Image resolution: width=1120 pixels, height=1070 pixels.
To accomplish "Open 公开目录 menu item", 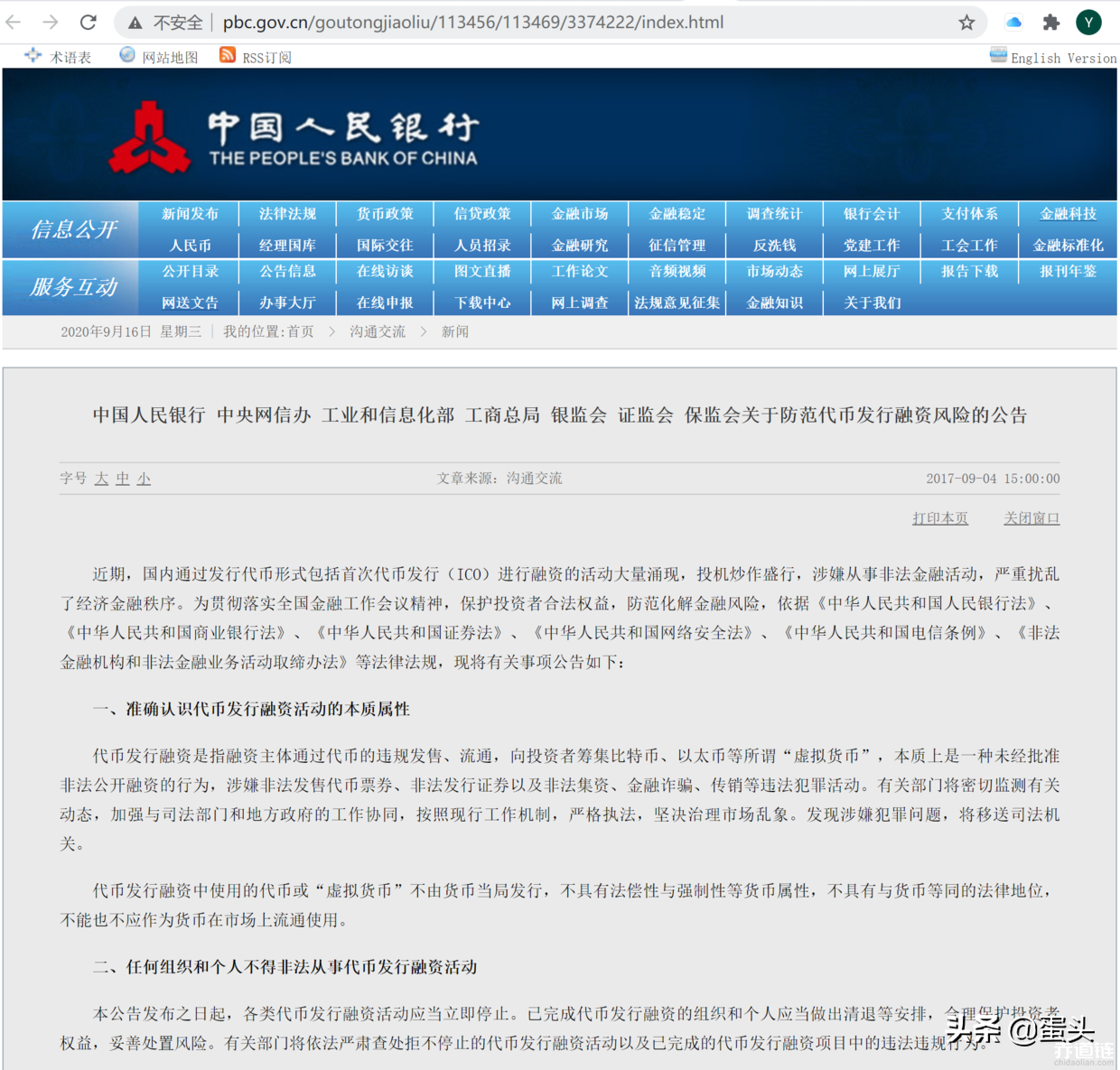I will (x=190, y=272).
